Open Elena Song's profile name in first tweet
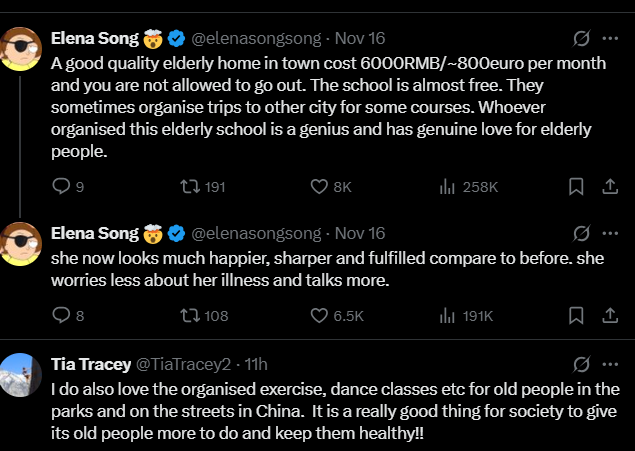The width and height of the screenshot is (635, 451). [x=94, y=39]
